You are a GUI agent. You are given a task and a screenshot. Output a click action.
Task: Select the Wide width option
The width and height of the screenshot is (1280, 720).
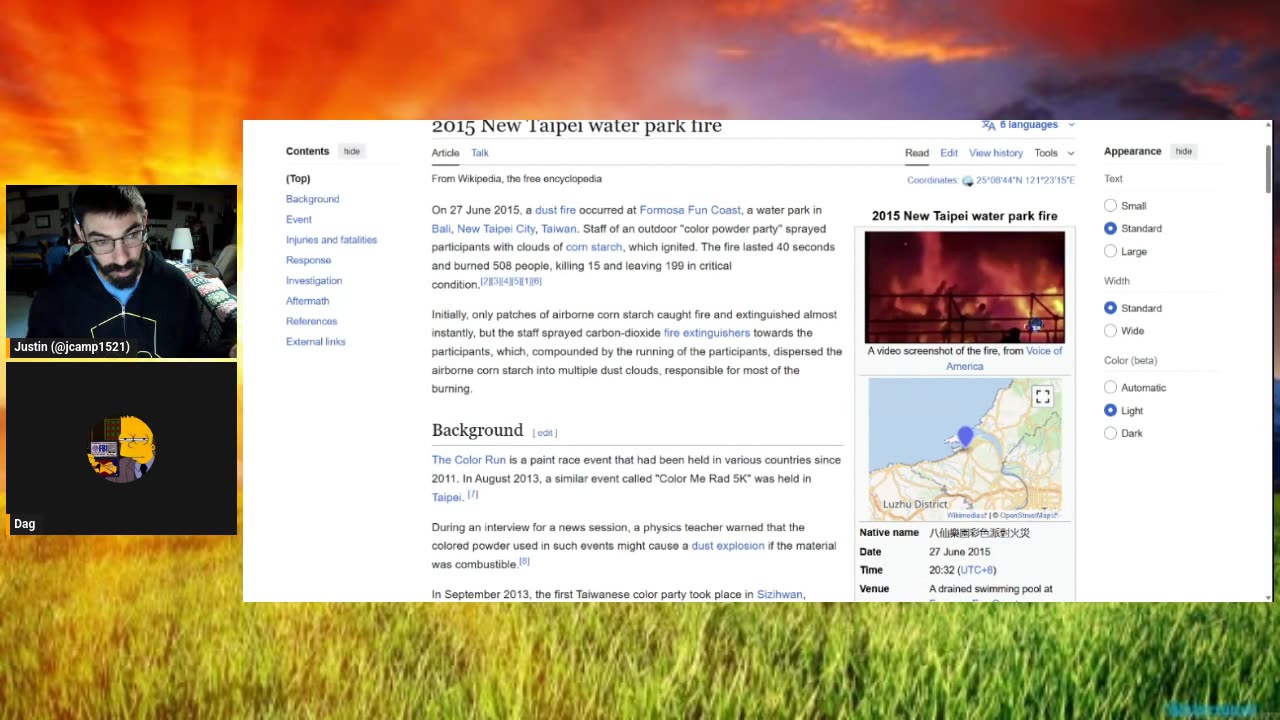pyautogui.click(x=1110, y=330)
